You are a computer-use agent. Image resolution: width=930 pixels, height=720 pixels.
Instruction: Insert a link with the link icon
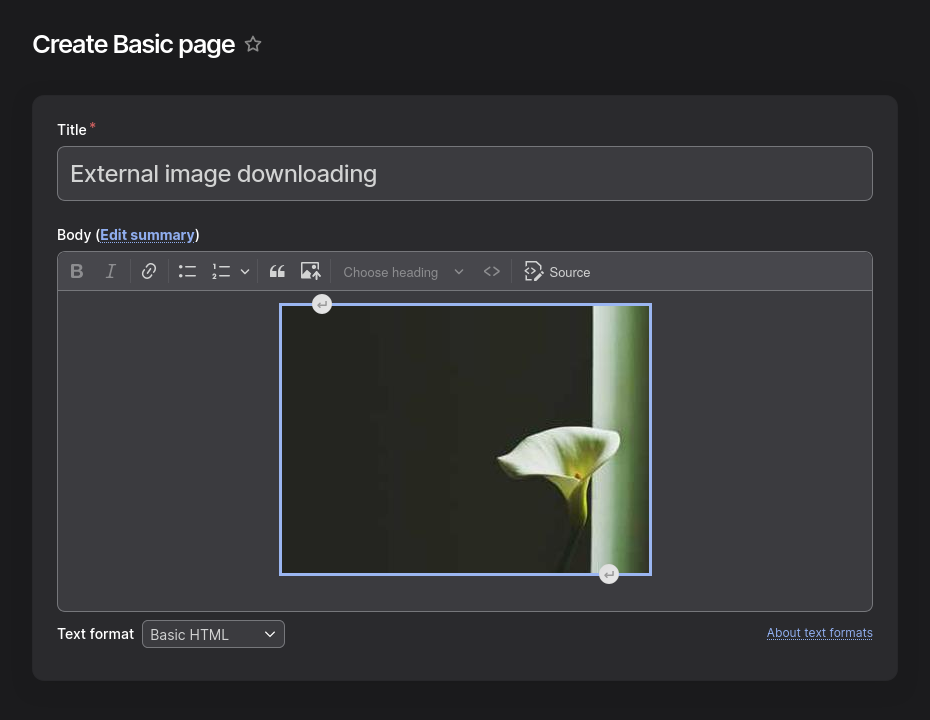[x=149, y=272]
